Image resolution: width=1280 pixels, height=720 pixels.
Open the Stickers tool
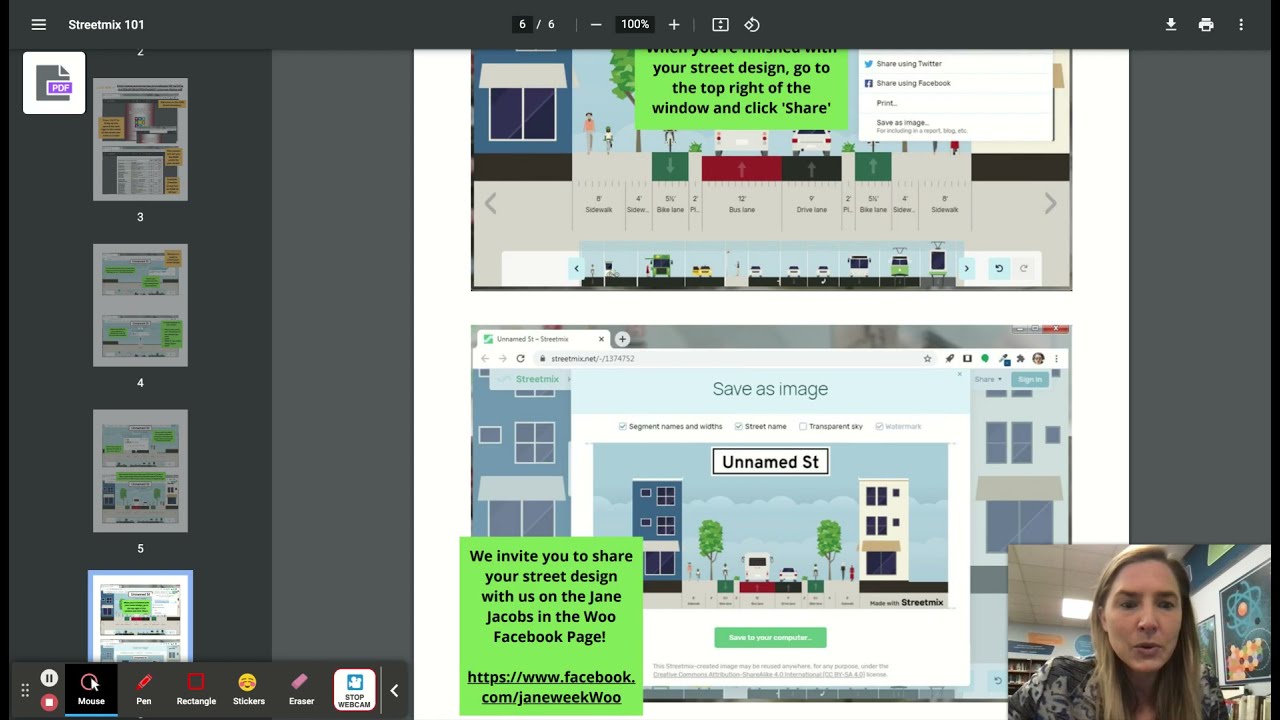click(249, 689)
